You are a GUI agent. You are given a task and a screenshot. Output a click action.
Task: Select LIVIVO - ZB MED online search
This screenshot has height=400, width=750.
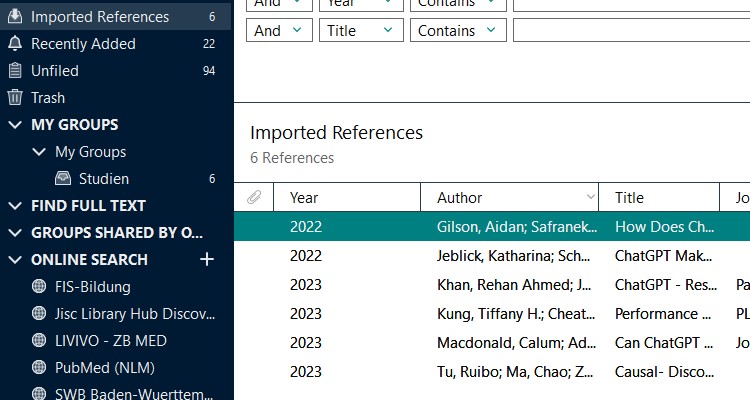pos(111,341)
